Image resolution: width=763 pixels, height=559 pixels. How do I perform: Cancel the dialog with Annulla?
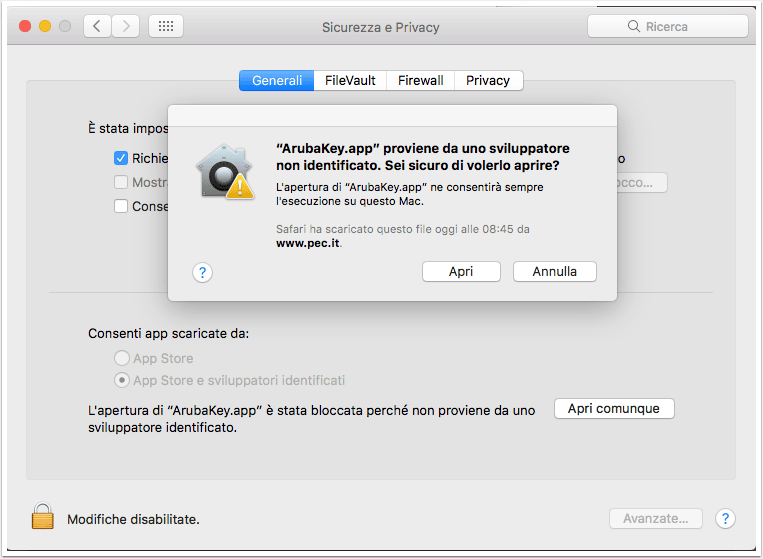click(x=555, y=271)
